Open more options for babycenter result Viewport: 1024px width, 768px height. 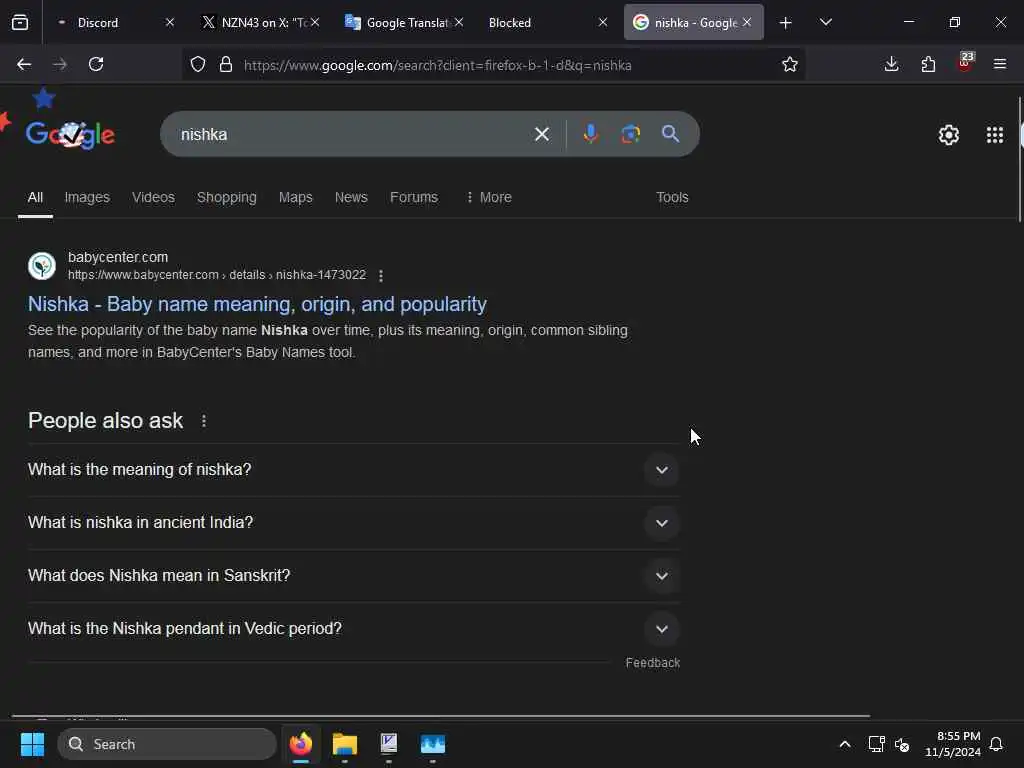pyautogui.click(x=381, y=276)
